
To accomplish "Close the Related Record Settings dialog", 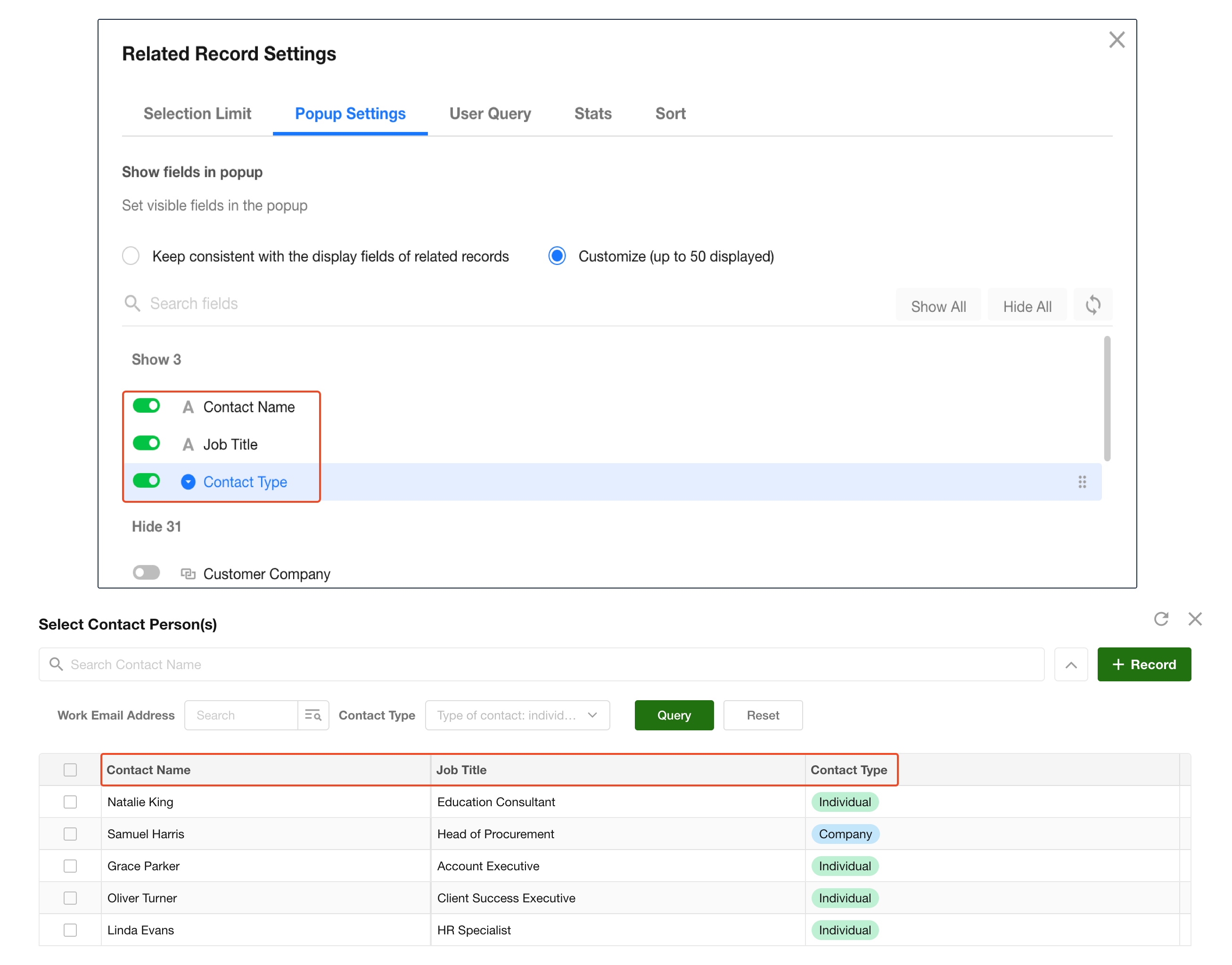I will (1116, 40).
